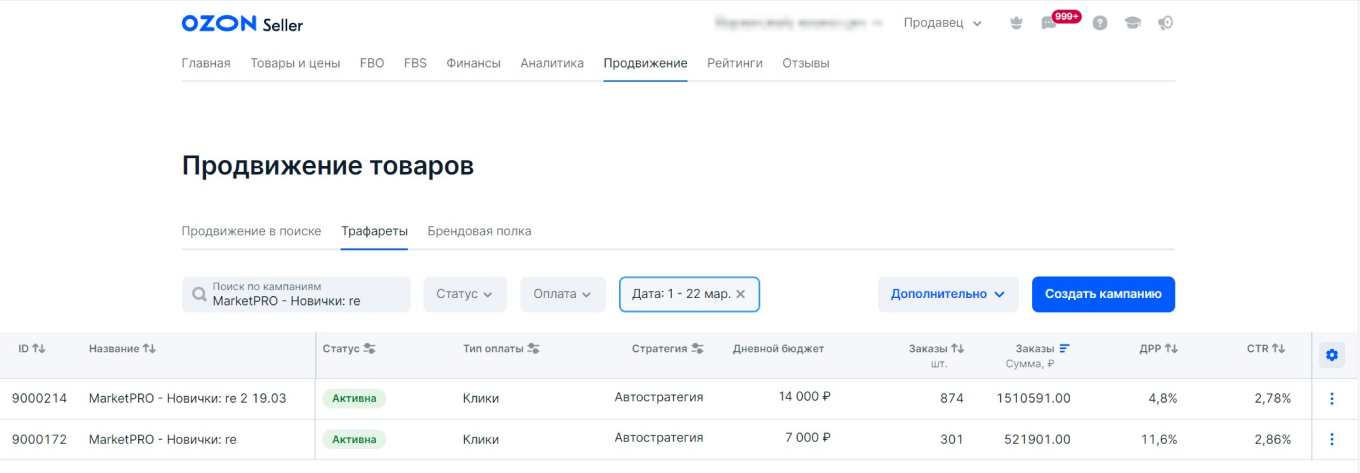The image size is (1360, 473).
Task: Focus the campaign search input field
Action: (296, 294)
